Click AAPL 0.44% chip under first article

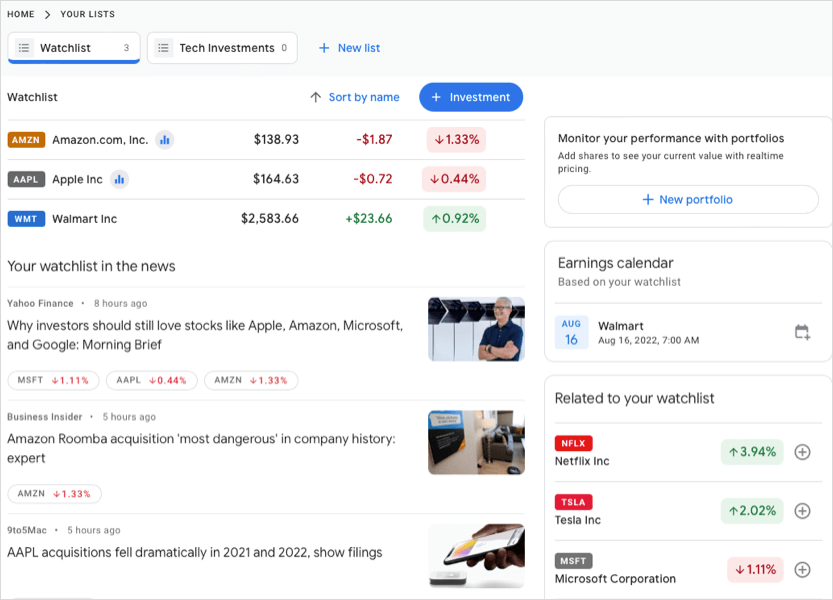click(152, 381)
